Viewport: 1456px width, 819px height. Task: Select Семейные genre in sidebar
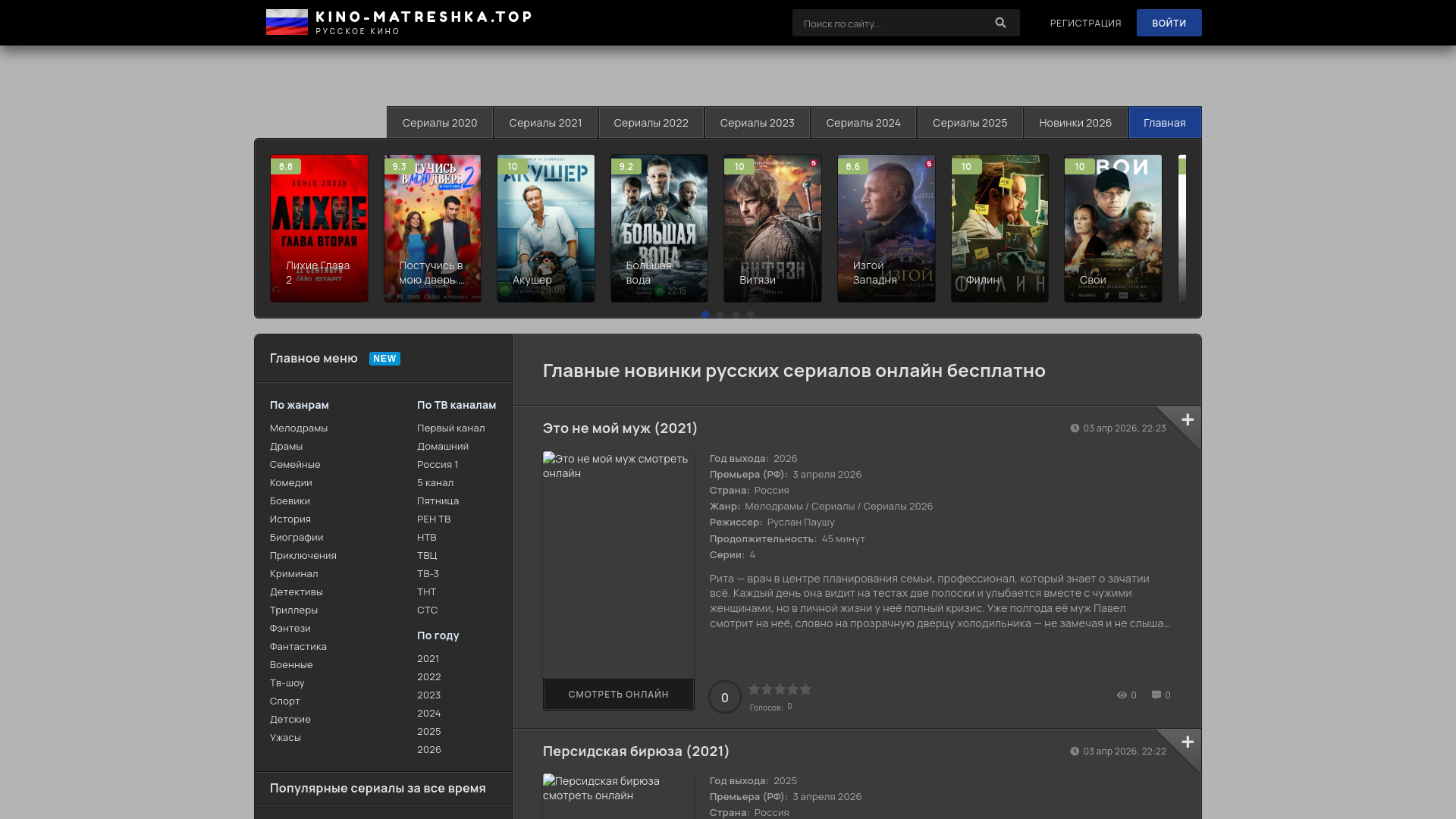(295, 464)
